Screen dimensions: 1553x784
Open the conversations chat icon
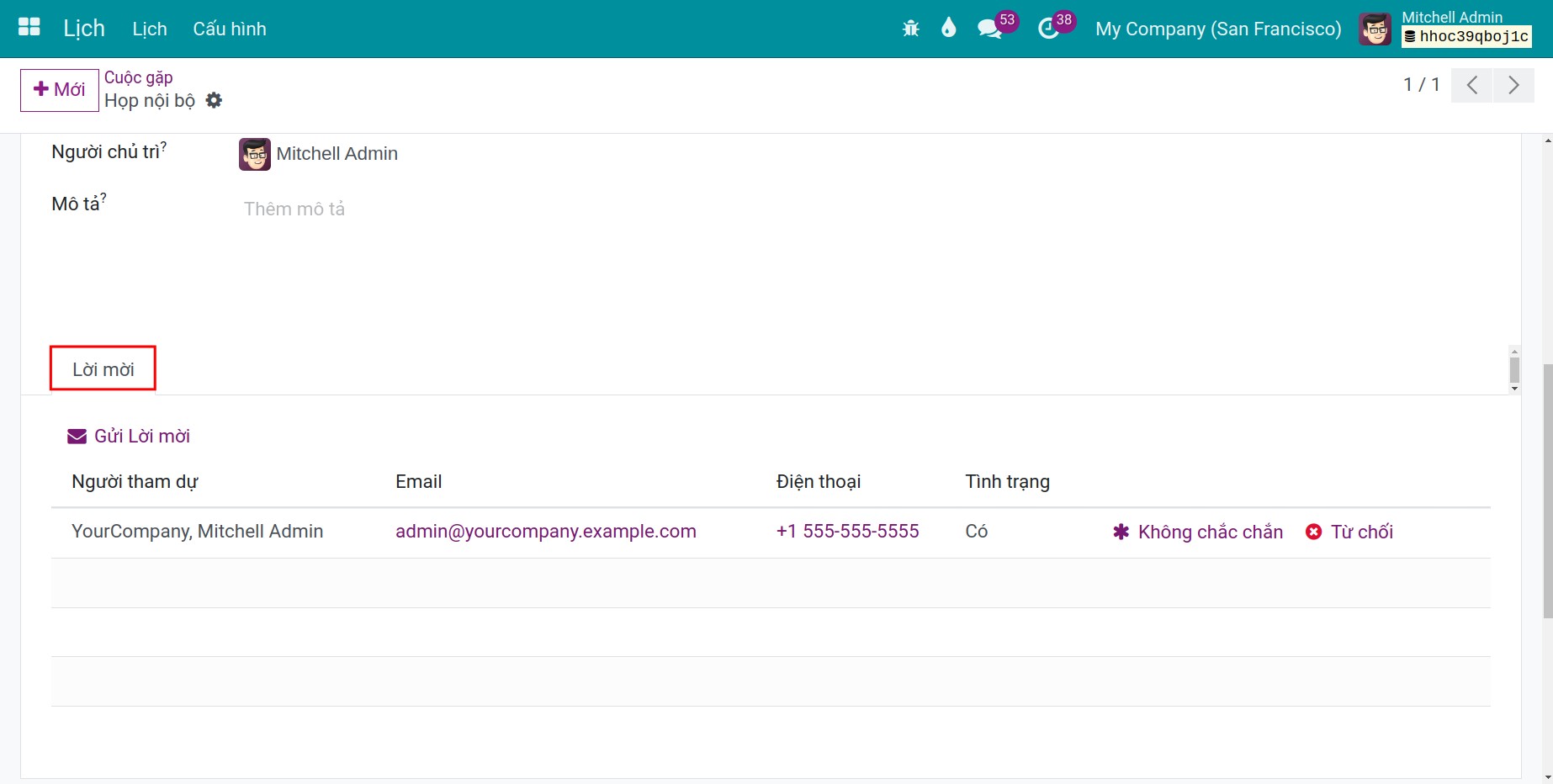(989, 29)
